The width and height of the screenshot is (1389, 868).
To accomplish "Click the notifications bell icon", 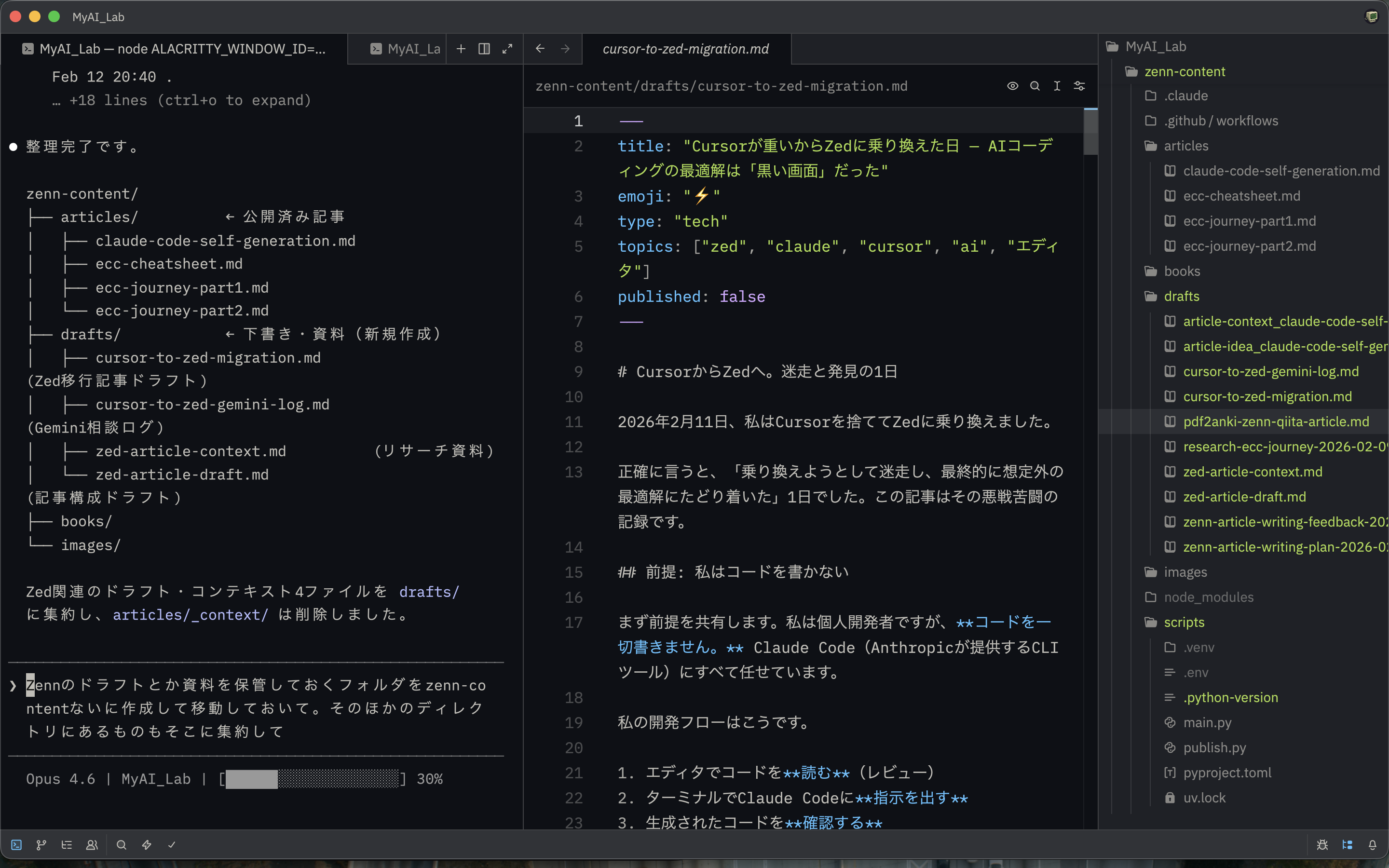I will [1372, 844].
